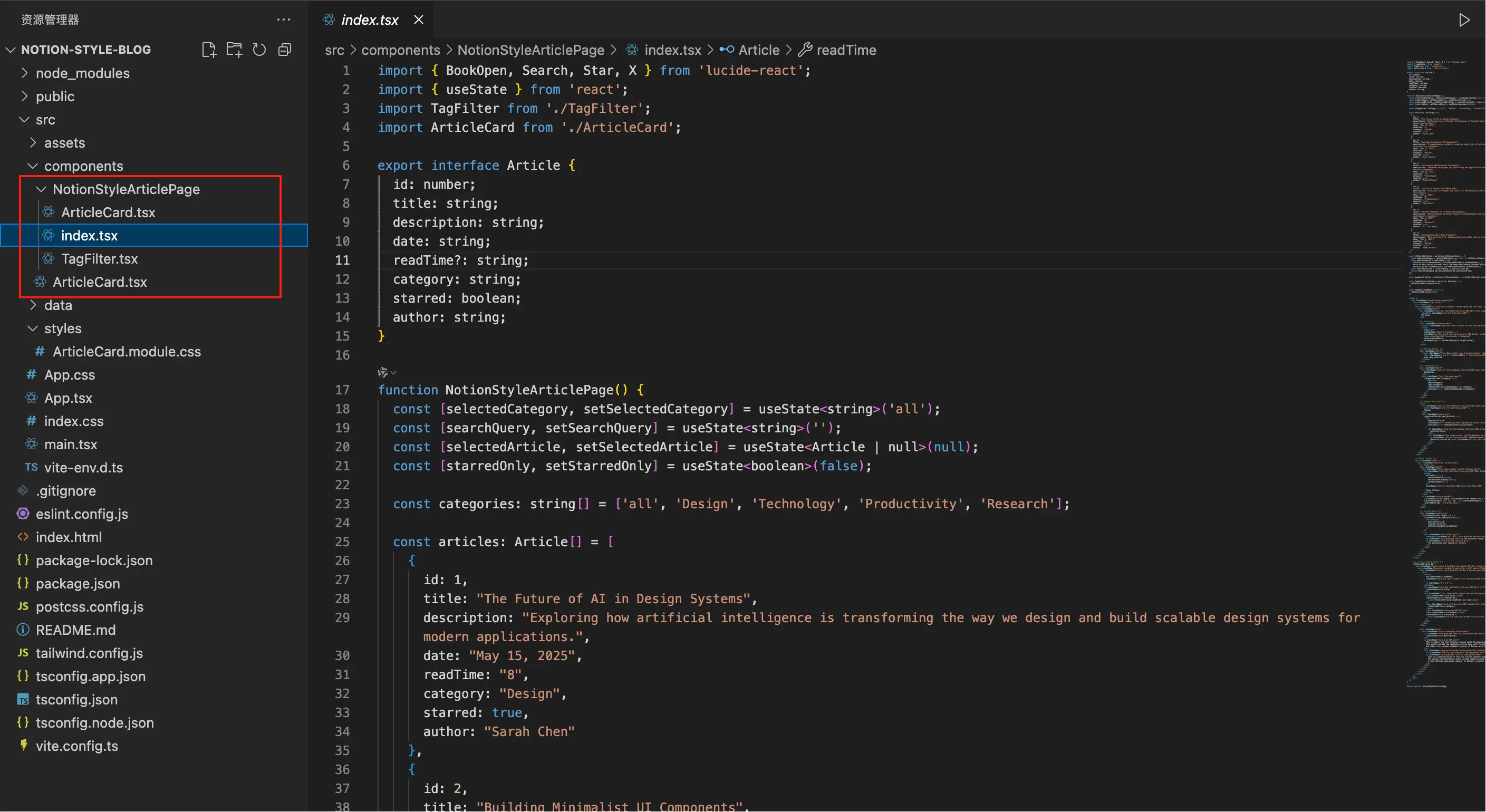Click line number 25 in the gutter
The height and width of the screenshot is (812, 1486).
(x=343, y=542)
